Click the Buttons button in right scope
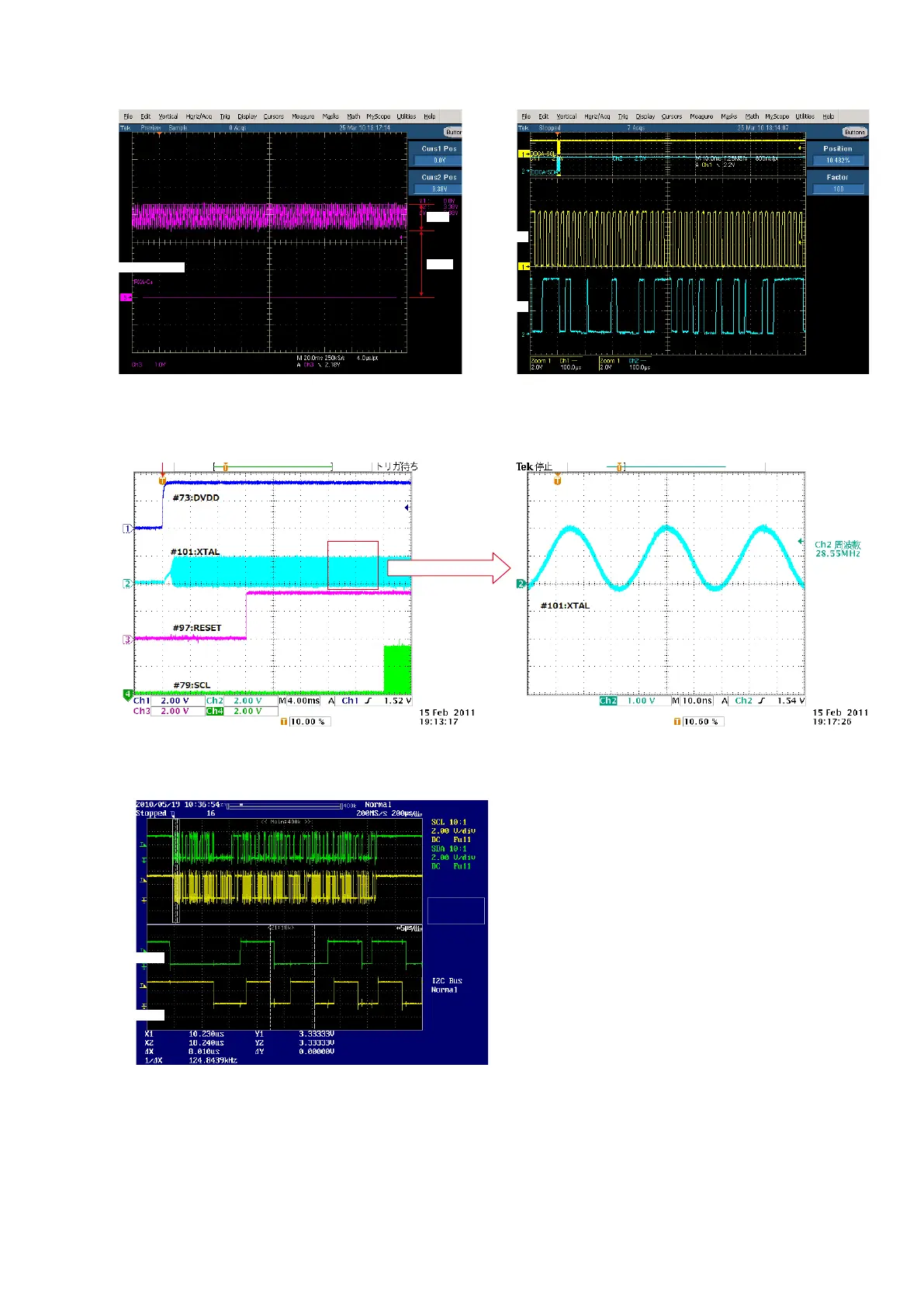 coord(854,132)
